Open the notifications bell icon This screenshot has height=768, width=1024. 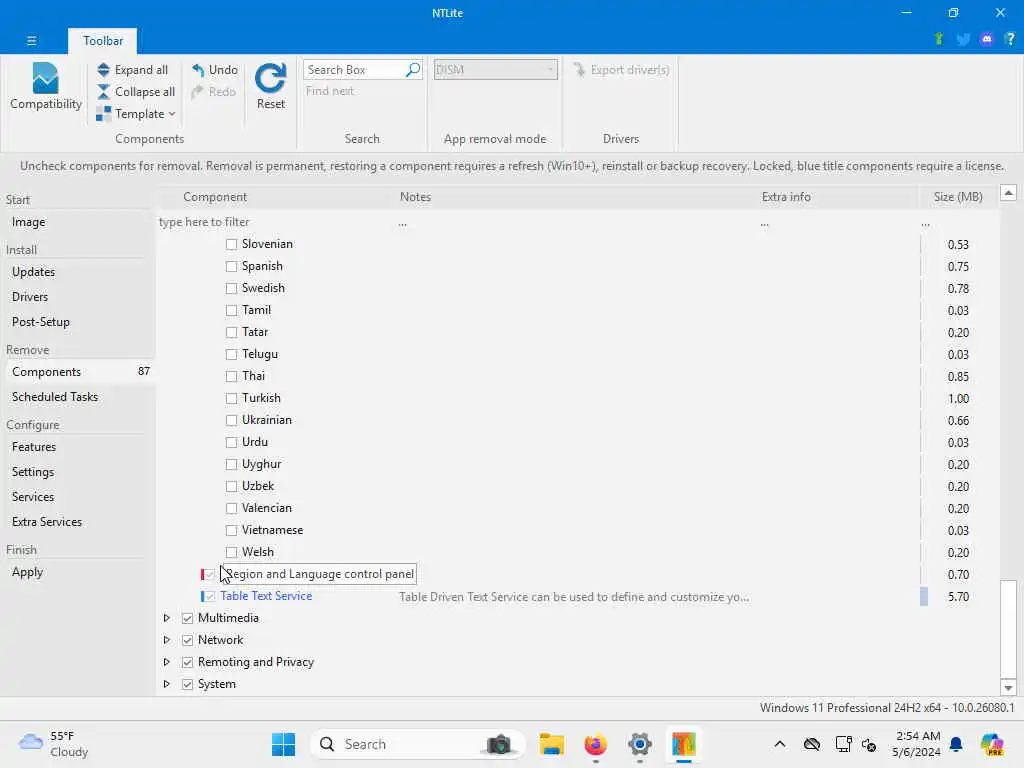click(x=956, y=744)
